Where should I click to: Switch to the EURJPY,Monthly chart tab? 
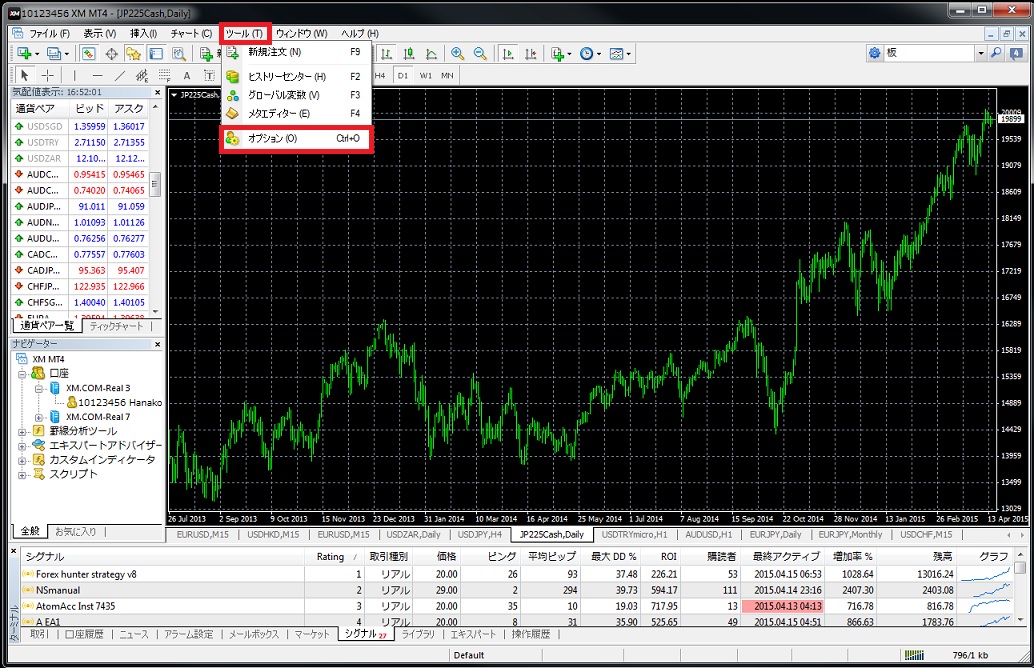click(x=850, y=535)
